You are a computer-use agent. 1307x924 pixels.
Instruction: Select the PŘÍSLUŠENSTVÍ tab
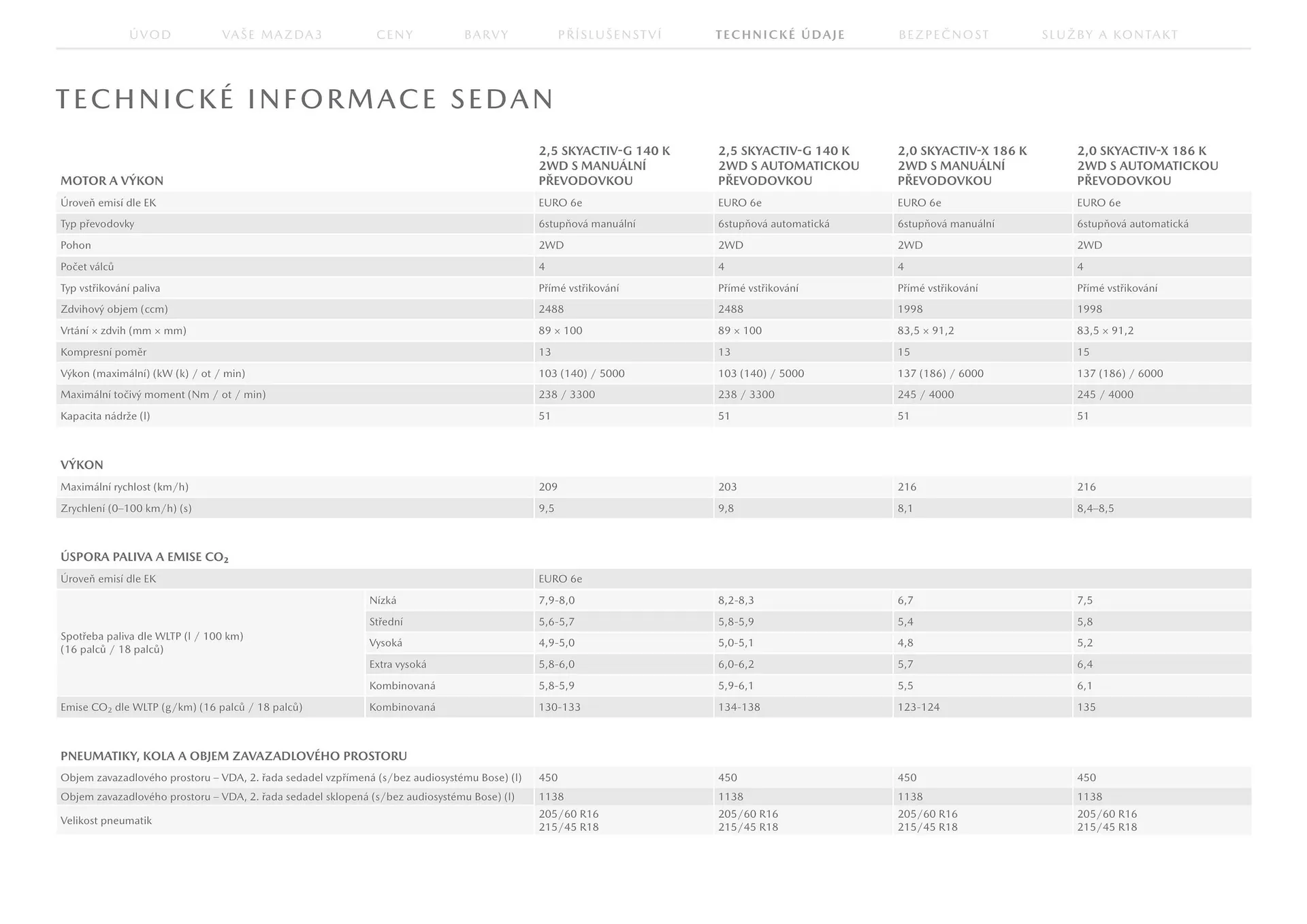[609, 35]
